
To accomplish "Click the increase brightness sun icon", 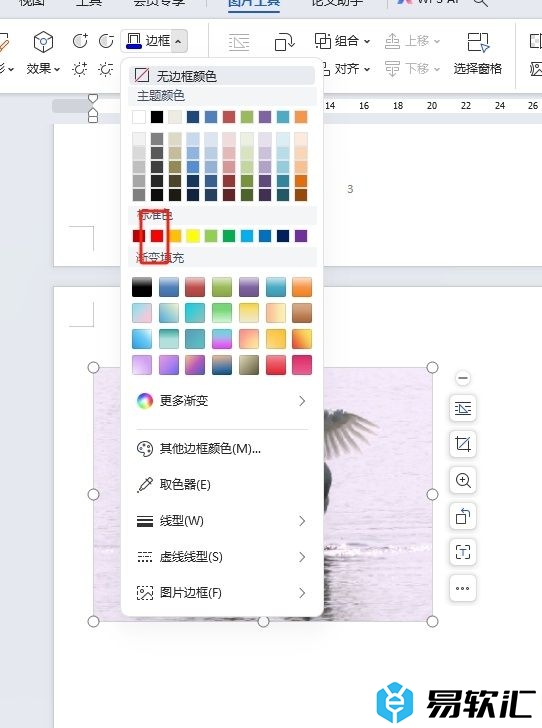I will (80, 69).
